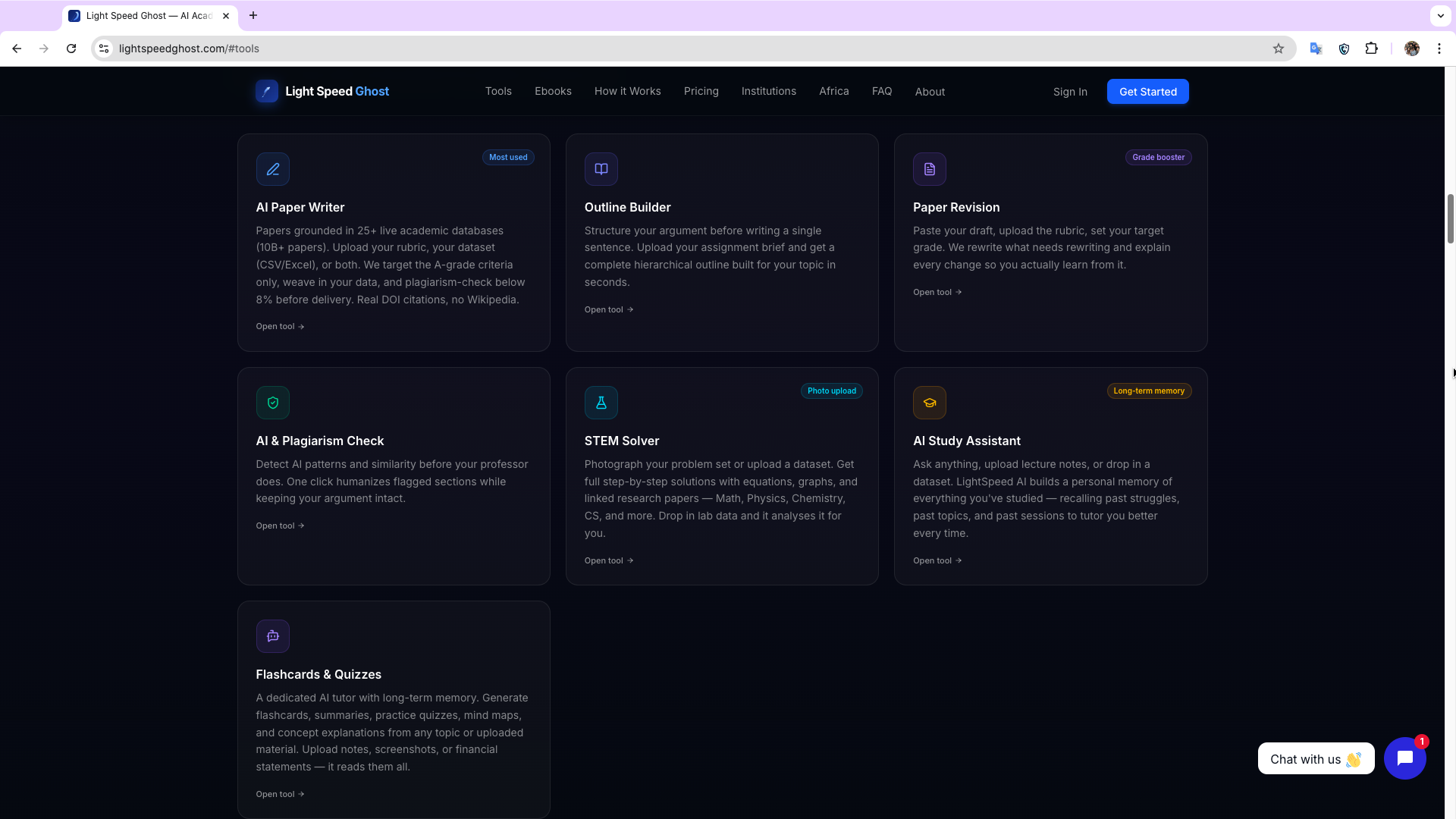This screenshot has height=819, width=1456.
Task: Click the Photo upload badge
Action: click(x=831, y=391)
